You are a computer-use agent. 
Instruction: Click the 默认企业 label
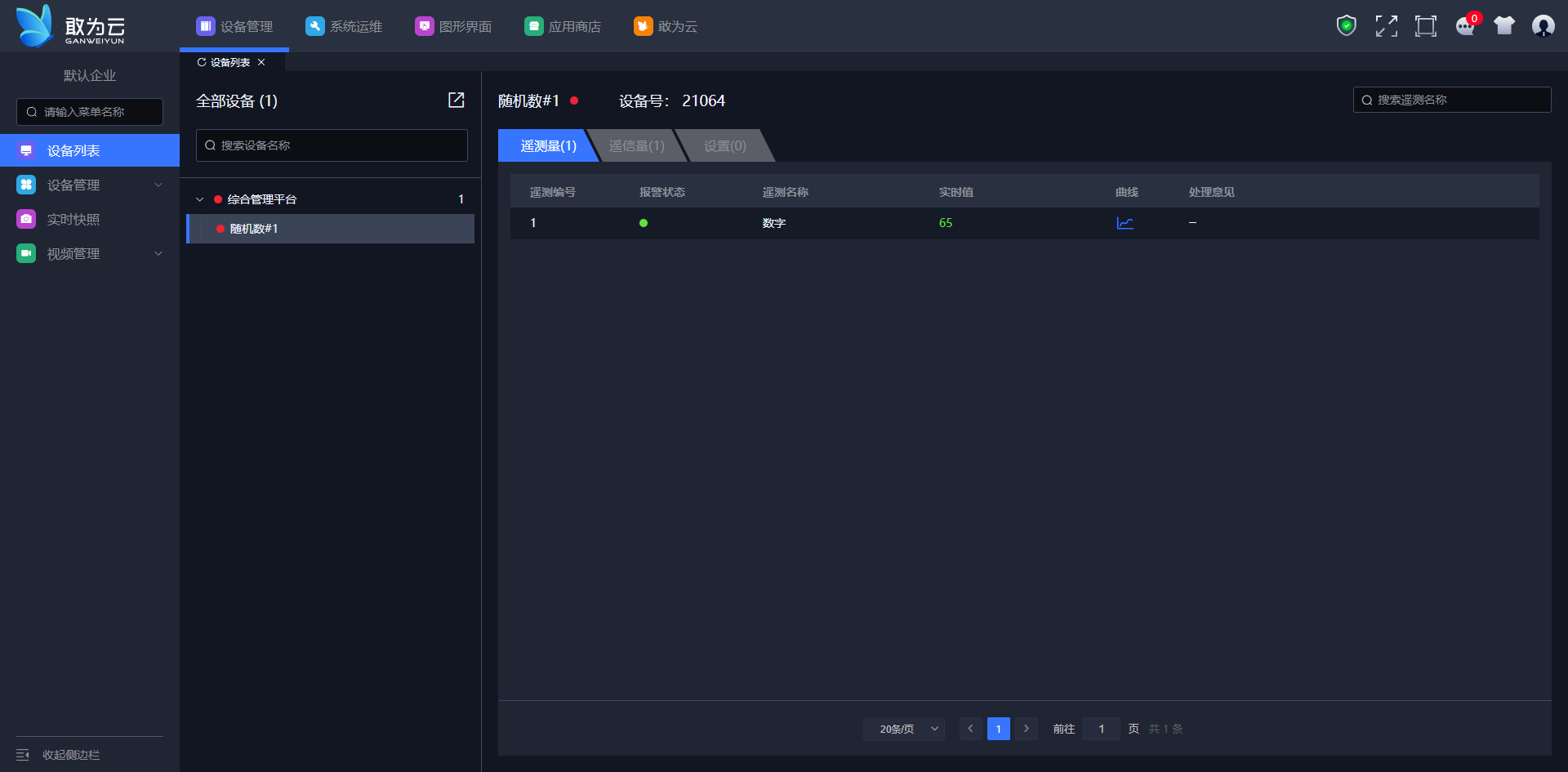(x=90, y=75)
